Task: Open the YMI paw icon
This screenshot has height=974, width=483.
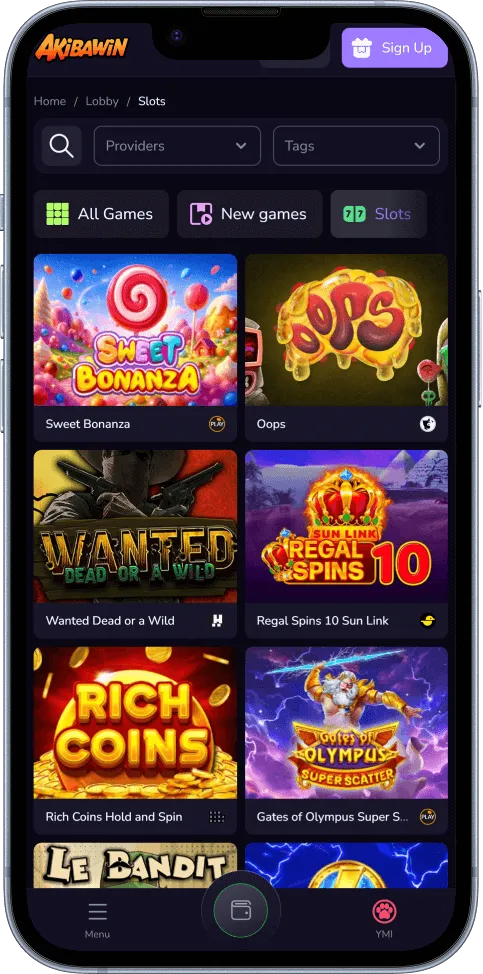Action: point(384,911)
